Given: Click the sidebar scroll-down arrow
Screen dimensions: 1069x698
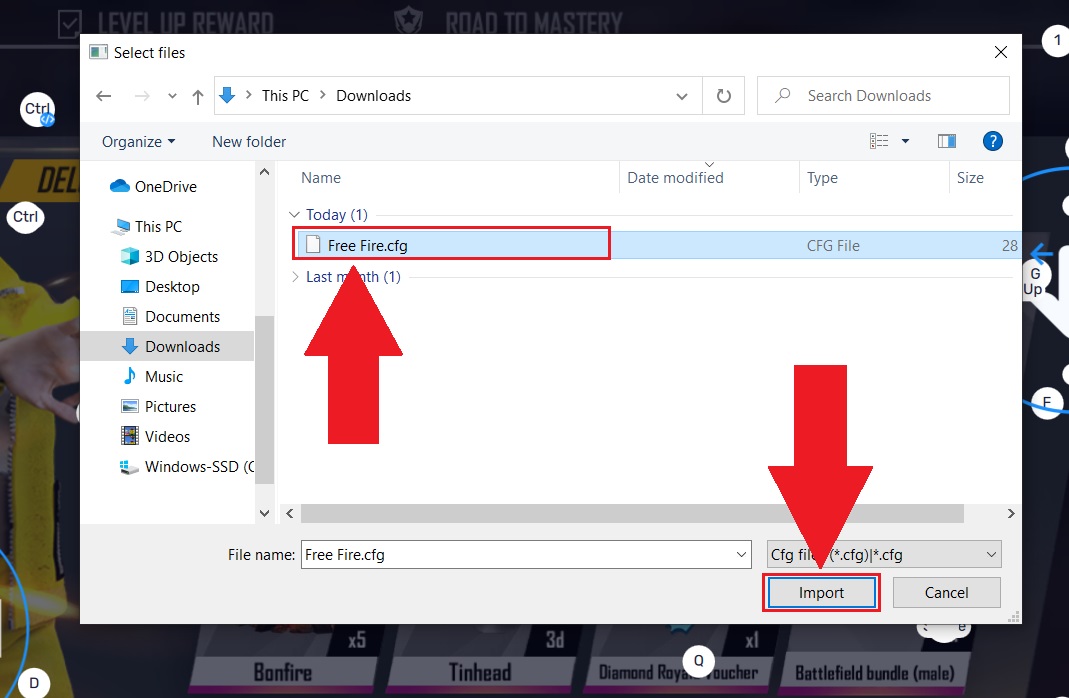Looking at the screenshot, I should click(x=265, y=513).
